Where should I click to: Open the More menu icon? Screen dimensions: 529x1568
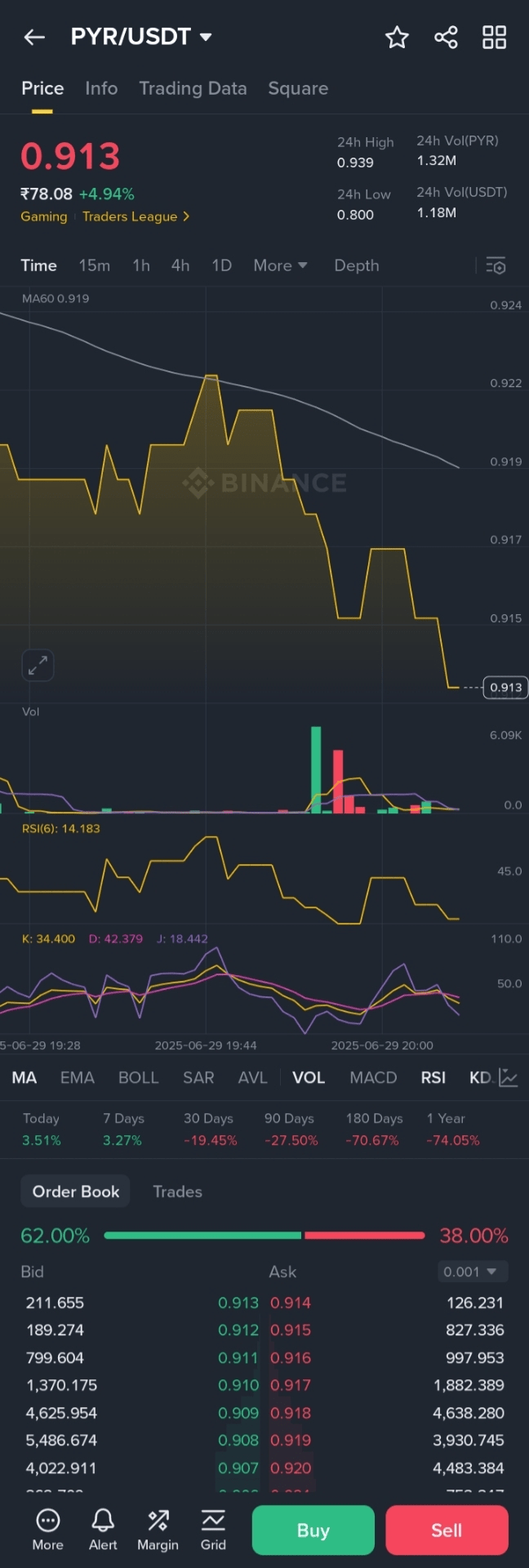[48, 1530]
